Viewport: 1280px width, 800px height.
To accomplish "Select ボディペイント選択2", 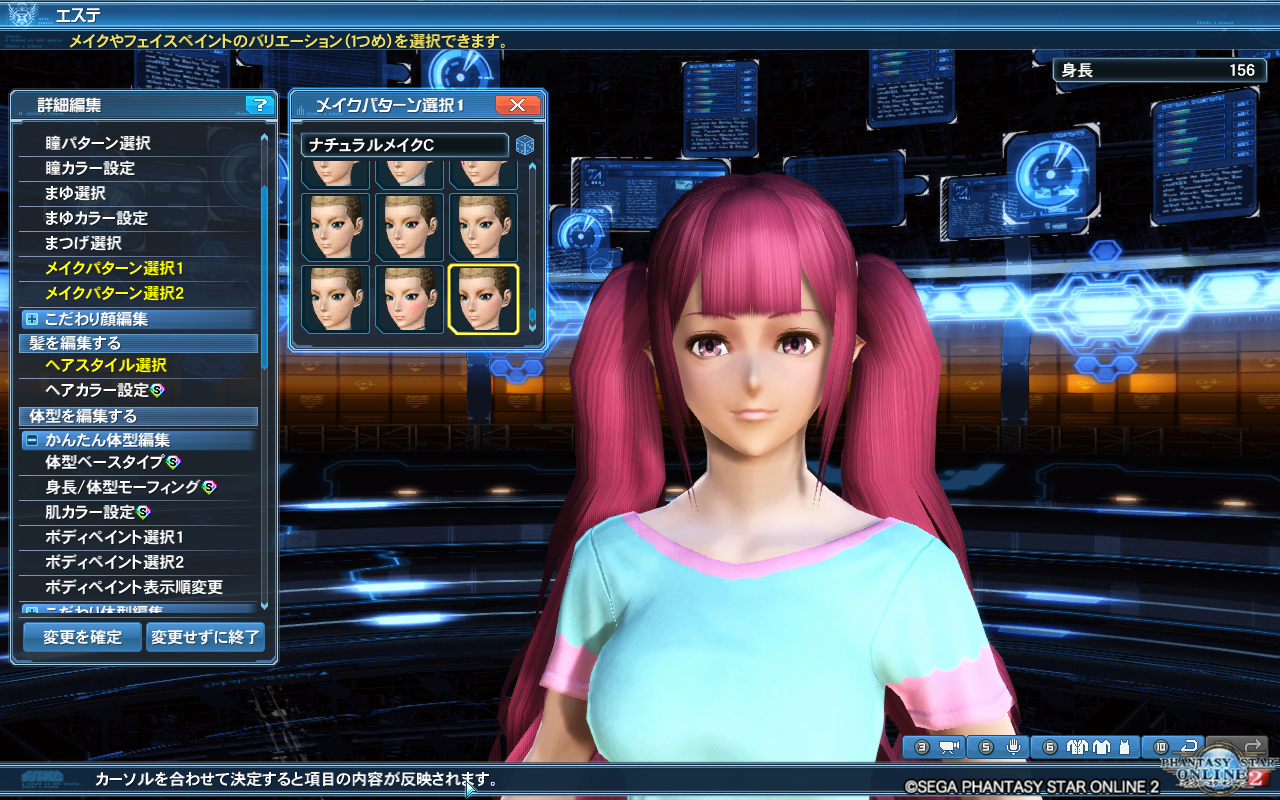I will click(x=138, y=562).
